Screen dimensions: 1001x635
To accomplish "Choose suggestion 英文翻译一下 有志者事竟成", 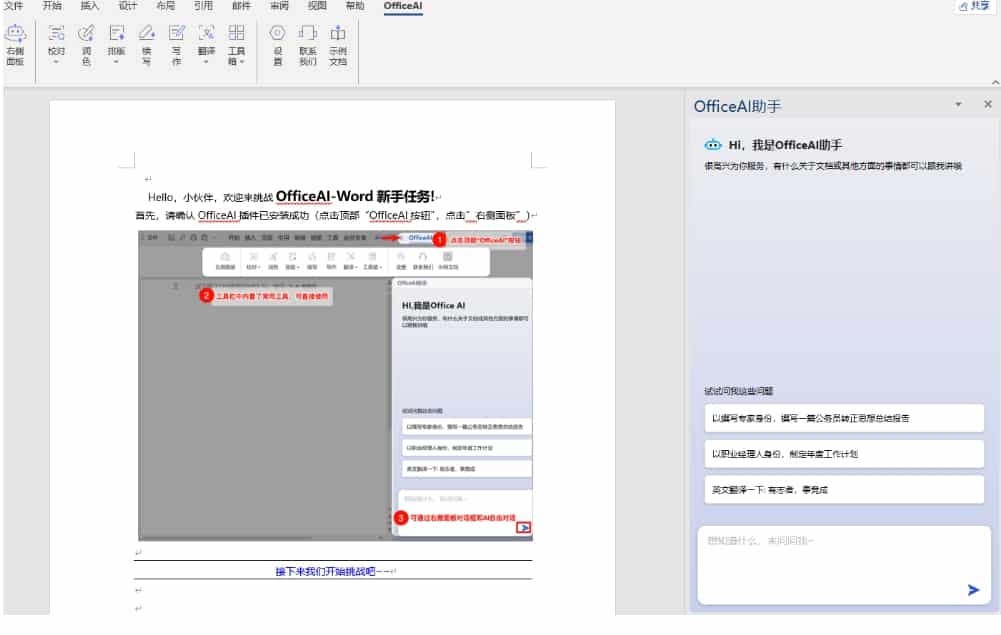I will [x=843, y=489].
